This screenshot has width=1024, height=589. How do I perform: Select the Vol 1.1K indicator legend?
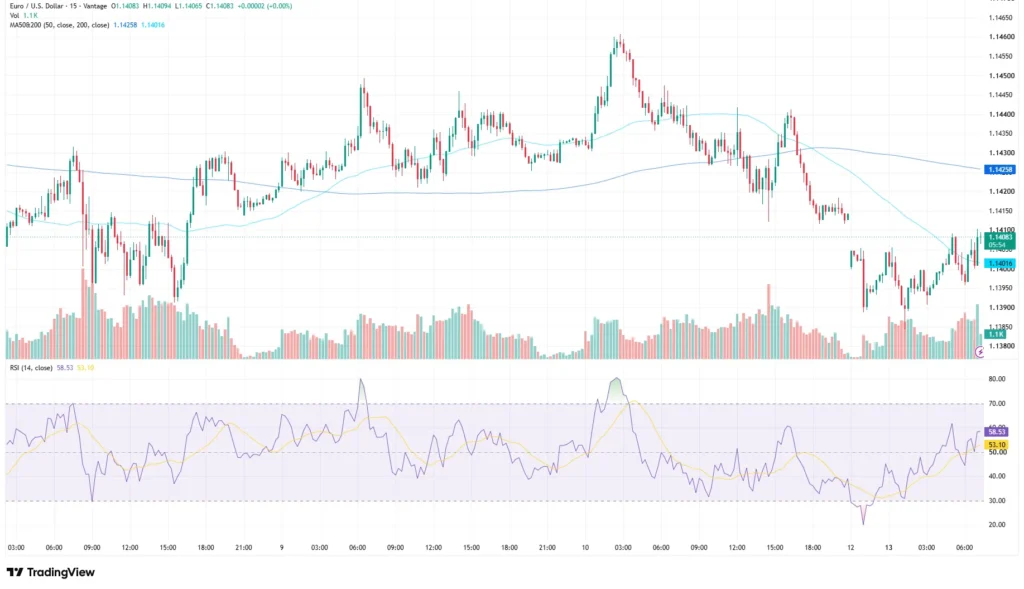click(24, 15)
